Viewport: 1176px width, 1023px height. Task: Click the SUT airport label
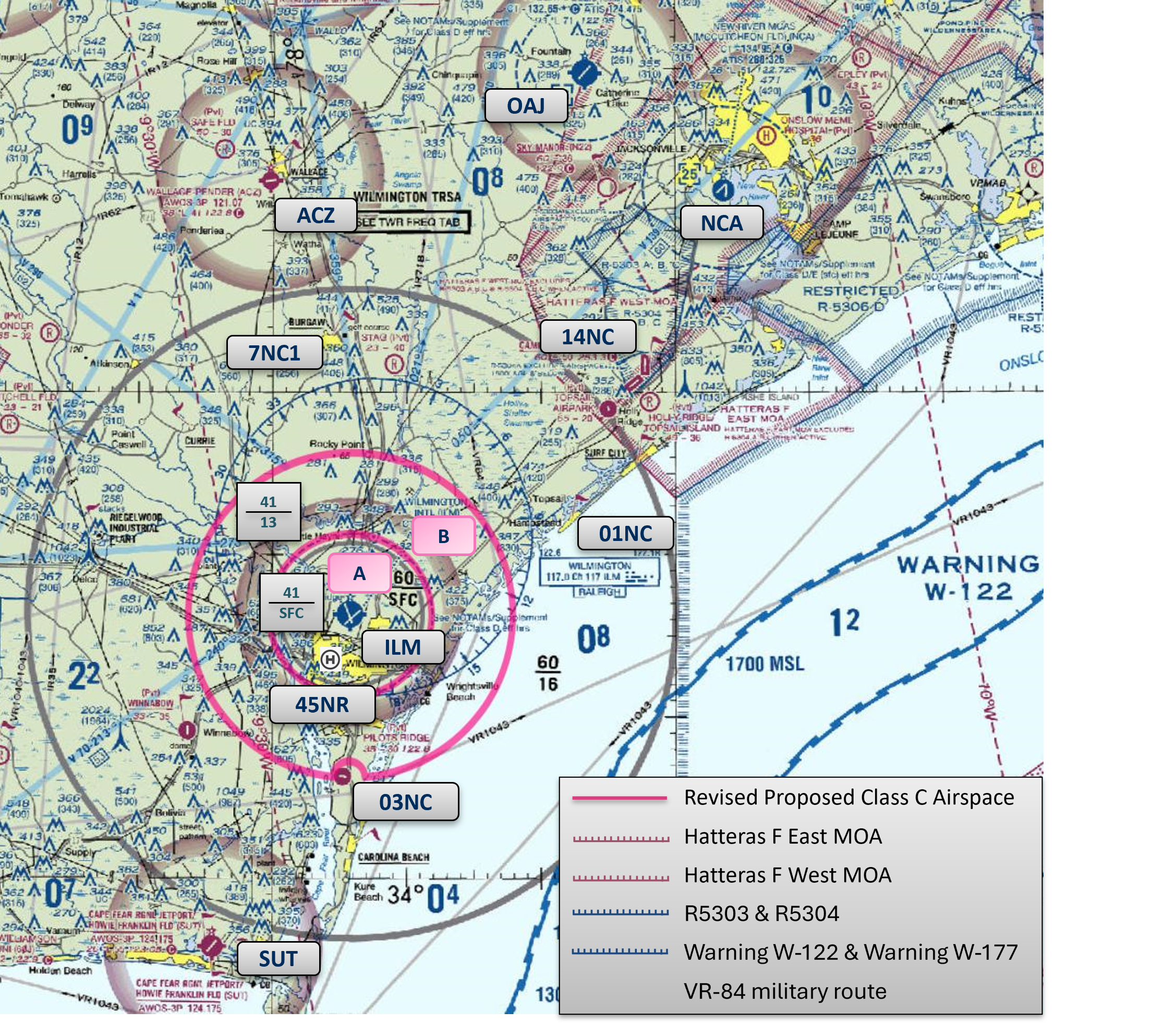pyautogui.click(x=278, y=958)
